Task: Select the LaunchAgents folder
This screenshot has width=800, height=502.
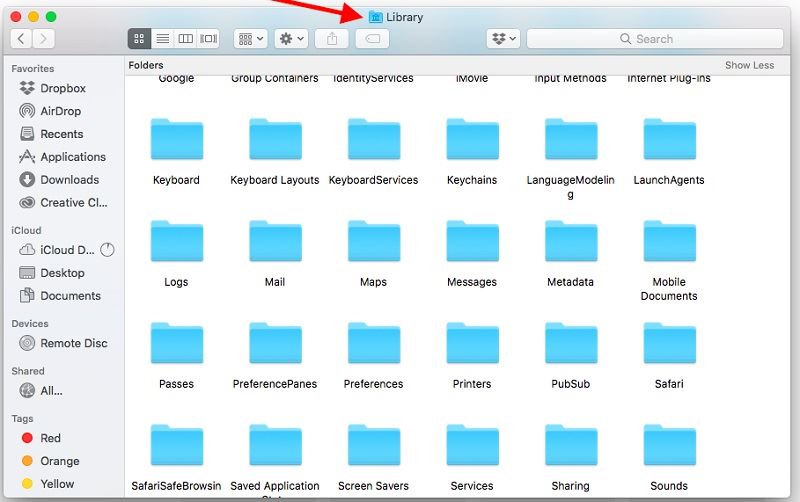Action: (x=669, y=139)
